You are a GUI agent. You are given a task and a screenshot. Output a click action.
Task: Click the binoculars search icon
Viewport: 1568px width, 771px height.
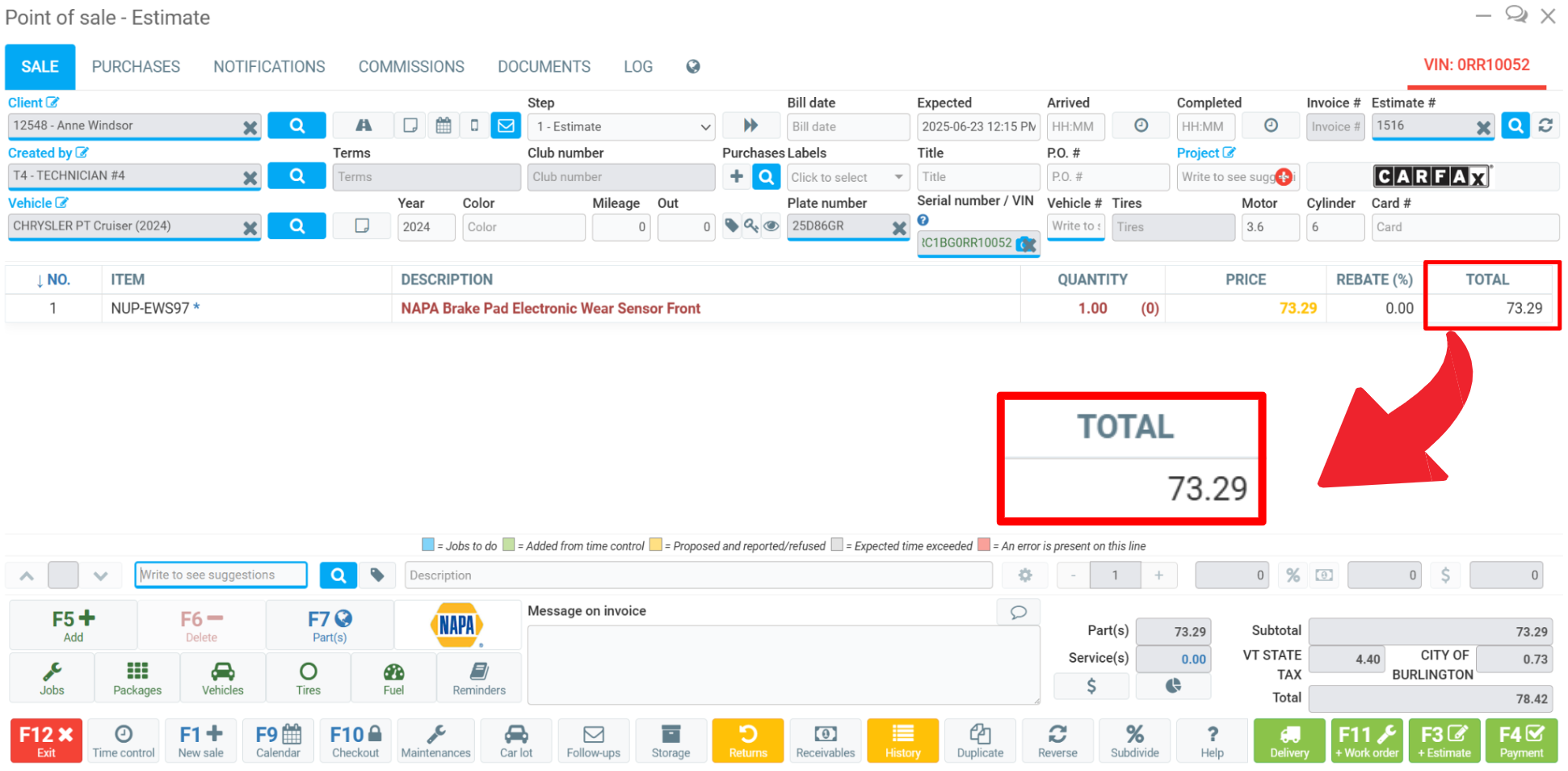point(364,125)
